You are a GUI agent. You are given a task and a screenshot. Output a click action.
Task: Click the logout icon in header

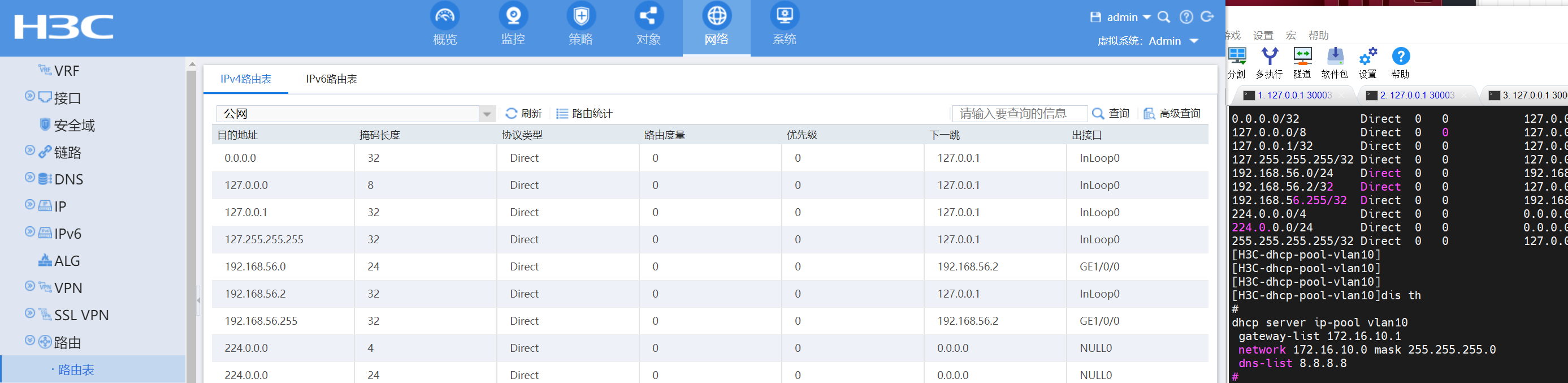tap(1207, 17)
